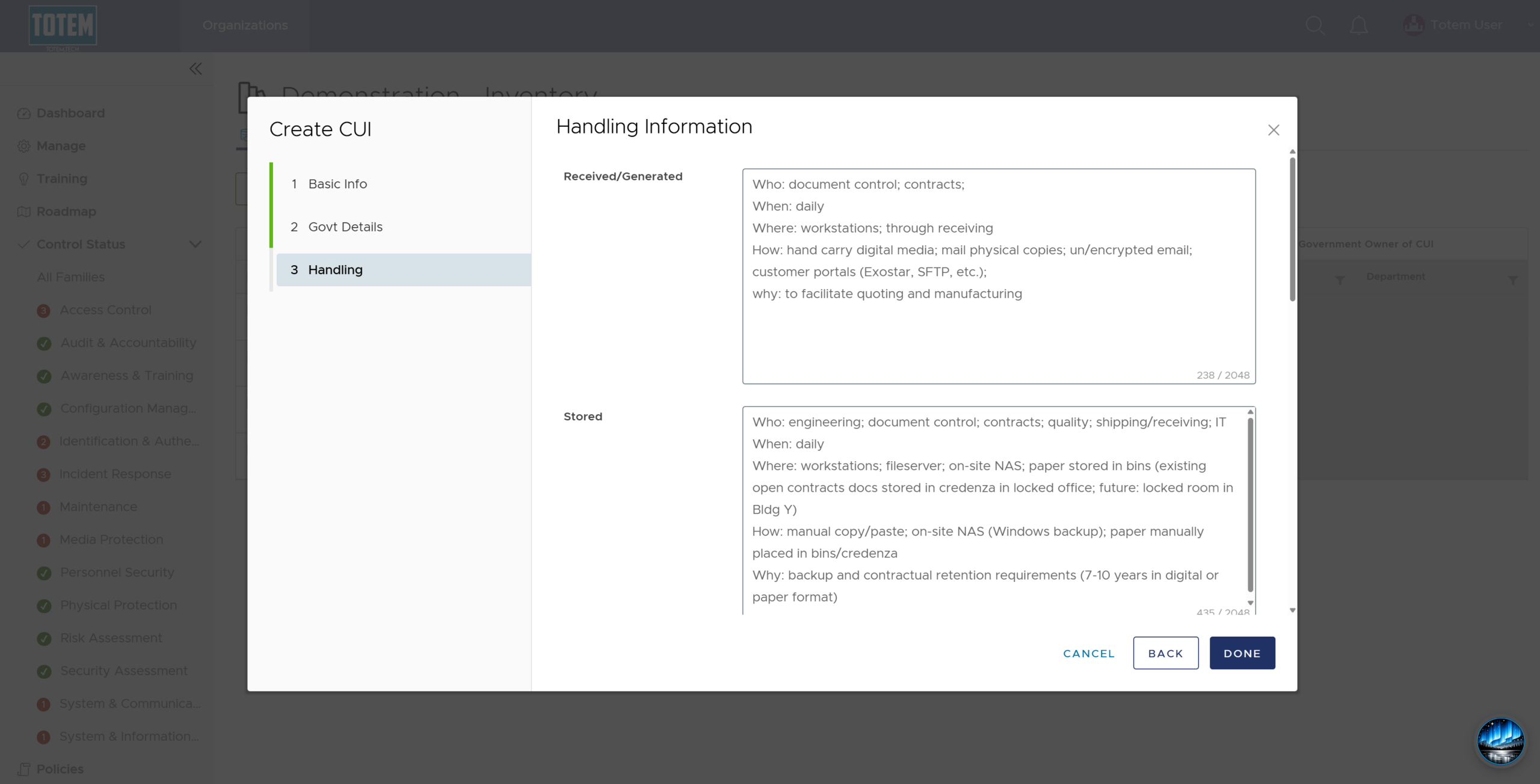Open Policies in sidebar
Viewport: 1540px width, 784px height.
pos(60,769)
